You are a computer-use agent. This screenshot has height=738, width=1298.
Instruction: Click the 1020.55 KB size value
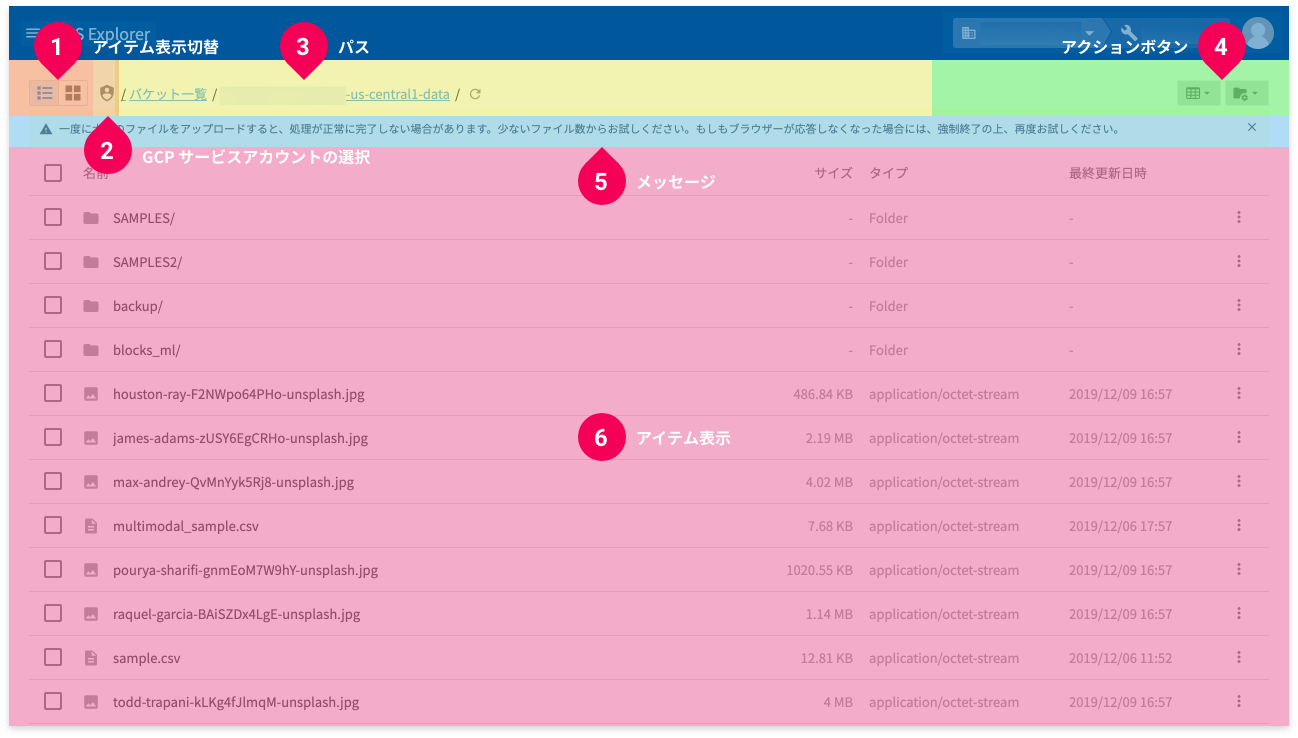click(820, 570)
